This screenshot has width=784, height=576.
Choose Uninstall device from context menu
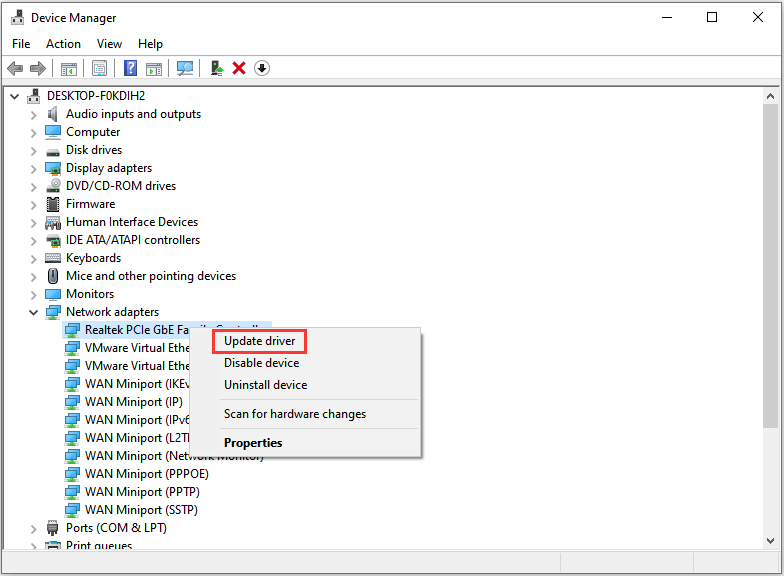click(x=266, y=385)
